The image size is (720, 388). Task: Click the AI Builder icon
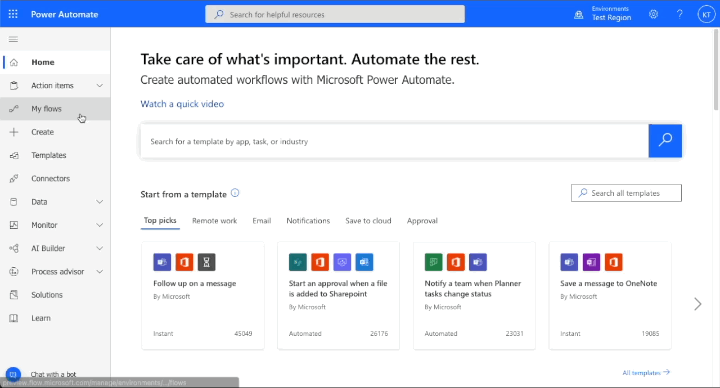click(14, 248)
